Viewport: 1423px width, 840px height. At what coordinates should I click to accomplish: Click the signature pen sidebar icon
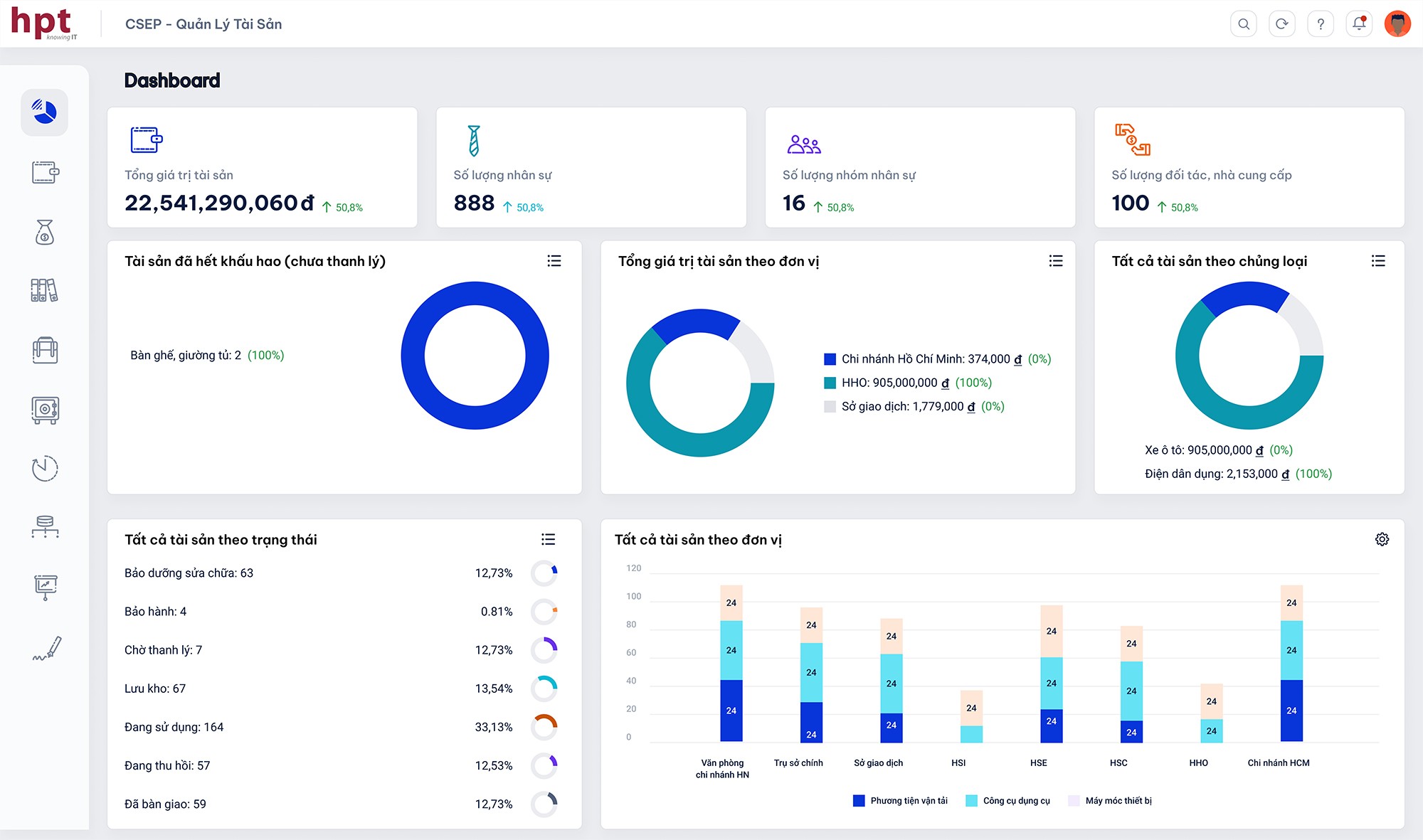pos(47,648)
